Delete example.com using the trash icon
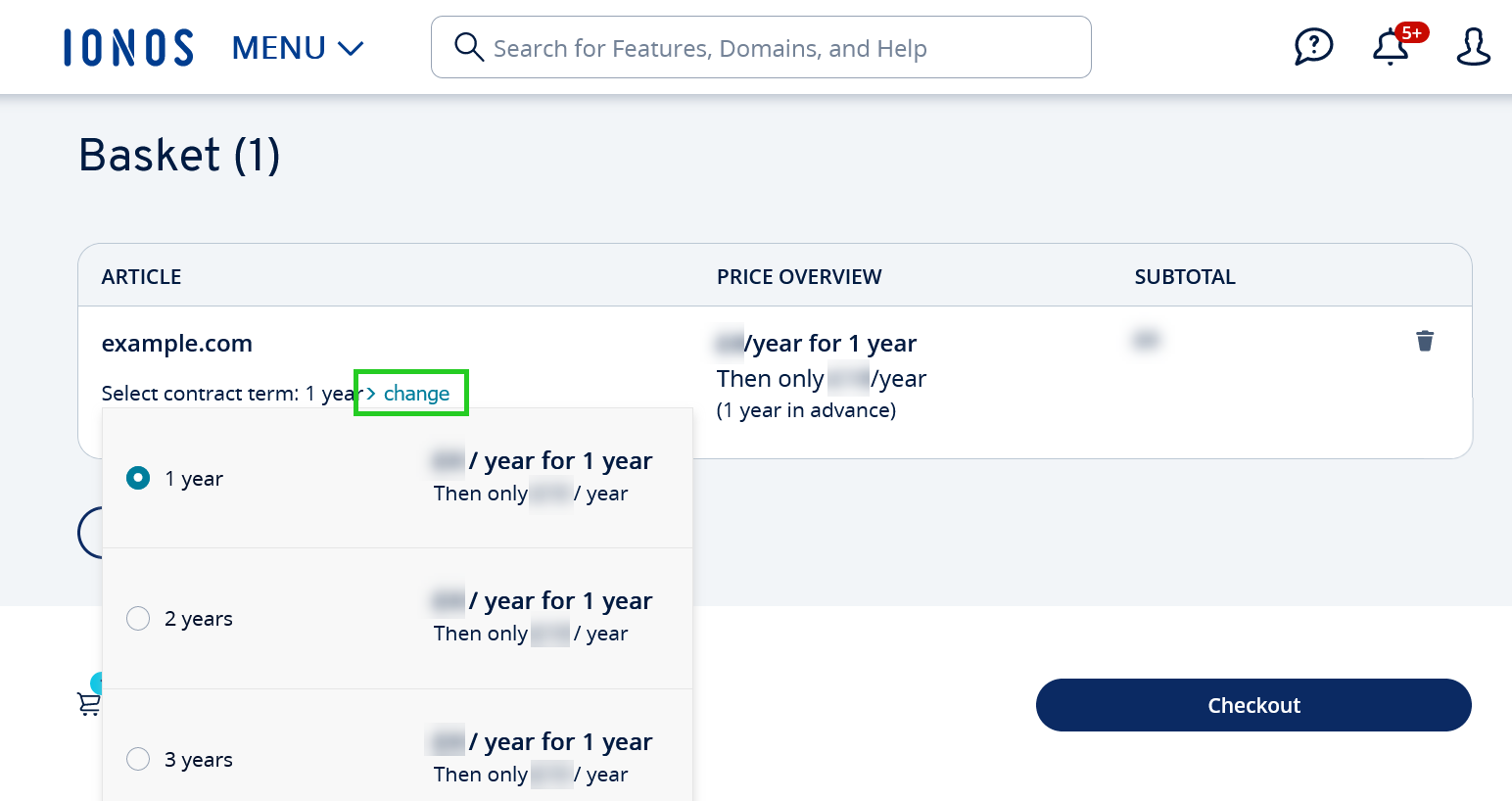The width and height of the screenshot is (1512, 801). coord(1425,341)
